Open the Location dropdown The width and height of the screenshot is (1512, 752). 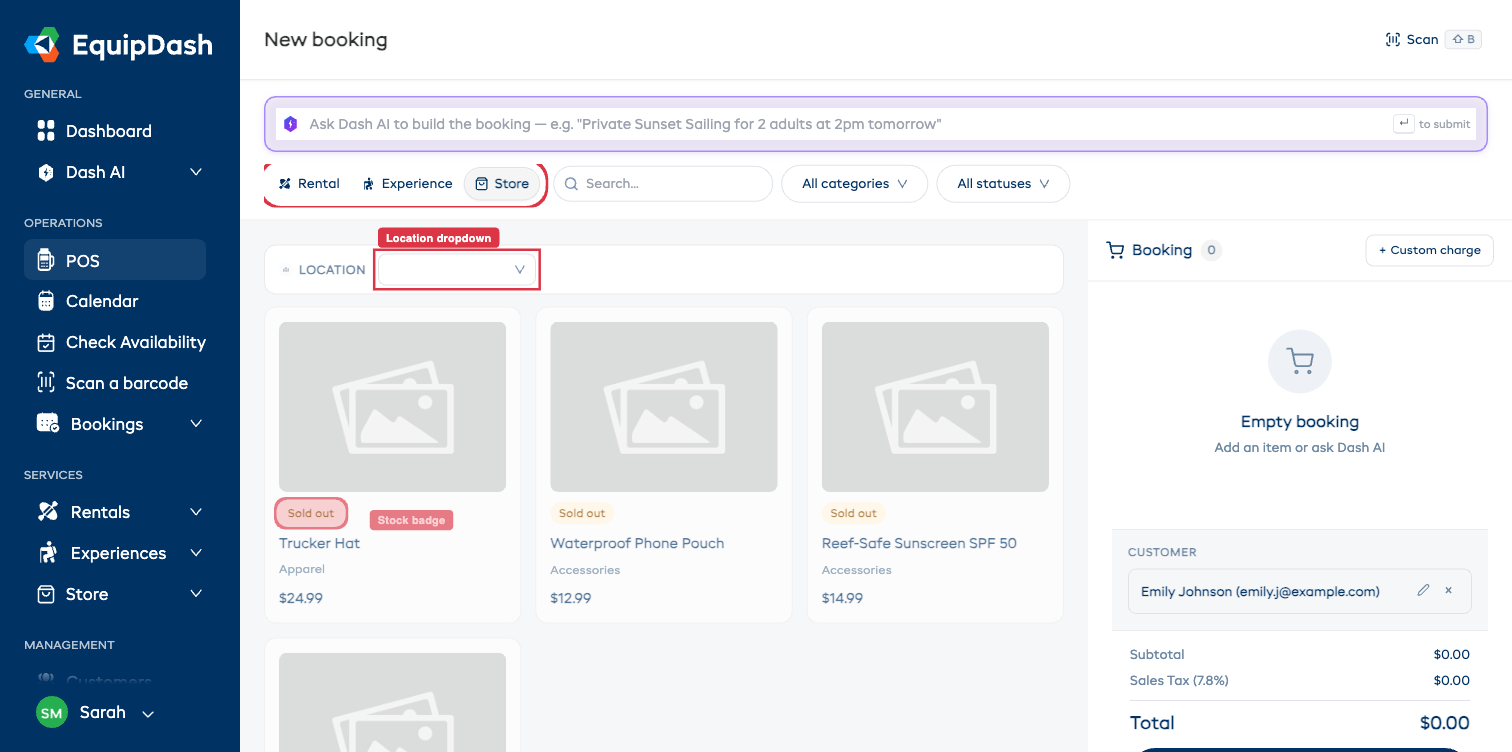[x=457, y=270]
